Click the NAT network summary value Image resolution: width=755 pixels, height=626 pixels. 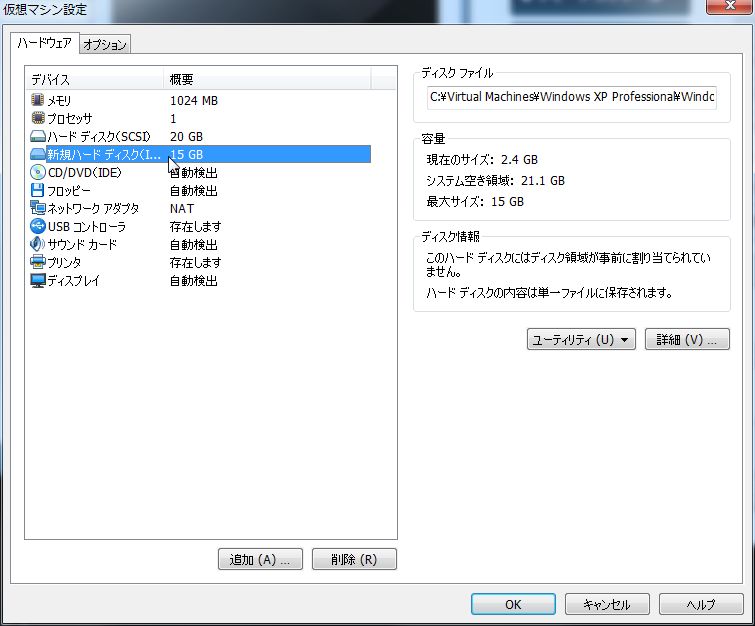(182, 209)
